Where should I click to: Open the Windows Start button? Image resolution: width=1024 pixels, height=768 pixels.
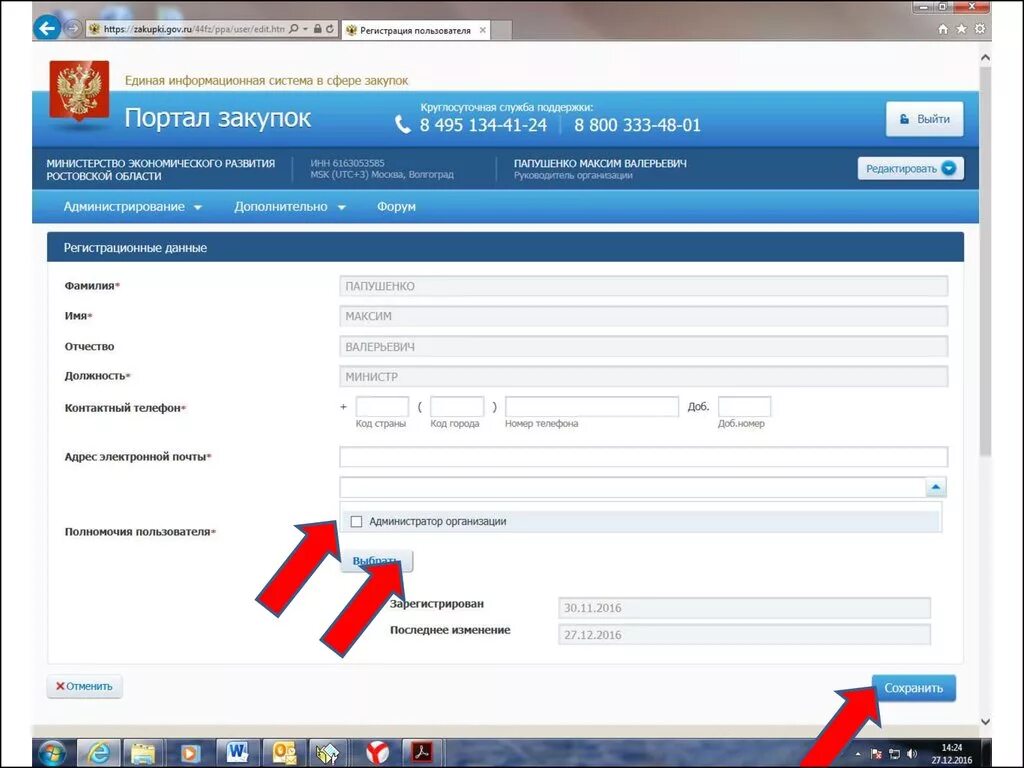pyautogui.click(x=52, y=753)
